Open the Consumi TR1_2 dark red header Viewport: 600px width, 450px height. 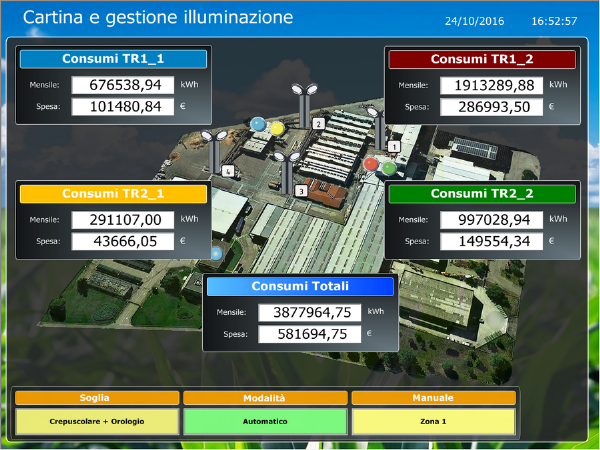[x=482, y=59]
